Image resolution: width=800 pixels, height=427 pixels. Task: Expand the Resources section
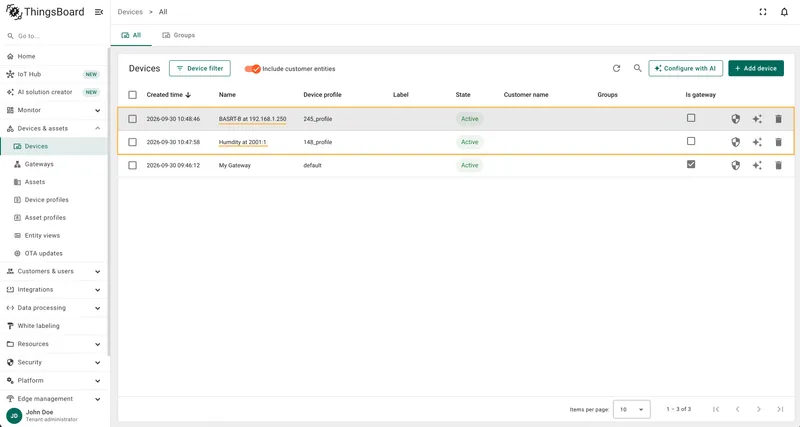click(54, 344)
